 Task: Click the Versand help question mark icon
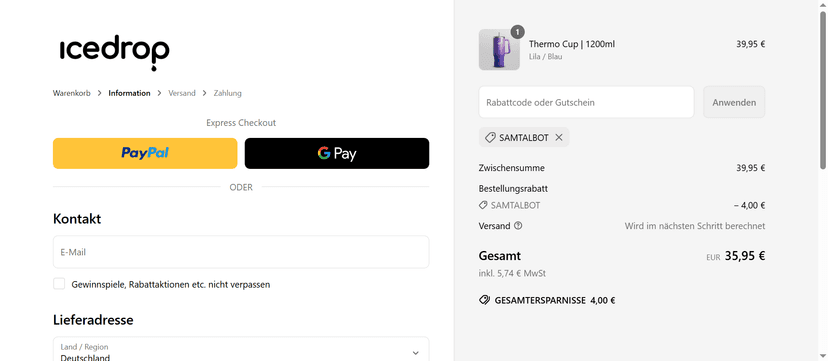click(518, 226)
